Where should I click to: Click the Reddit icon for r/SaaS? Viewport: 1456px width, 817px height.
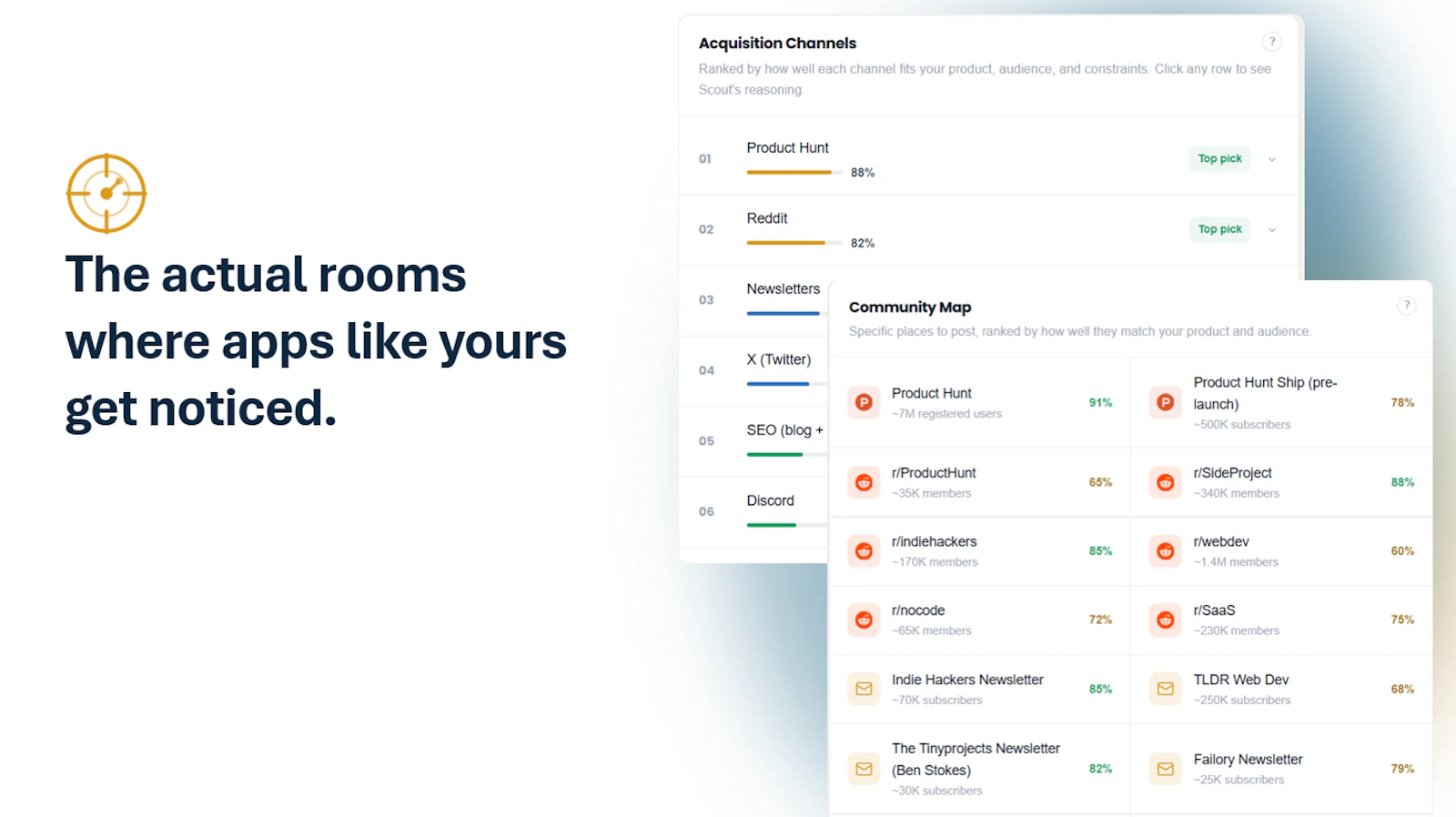point(1165,620)
